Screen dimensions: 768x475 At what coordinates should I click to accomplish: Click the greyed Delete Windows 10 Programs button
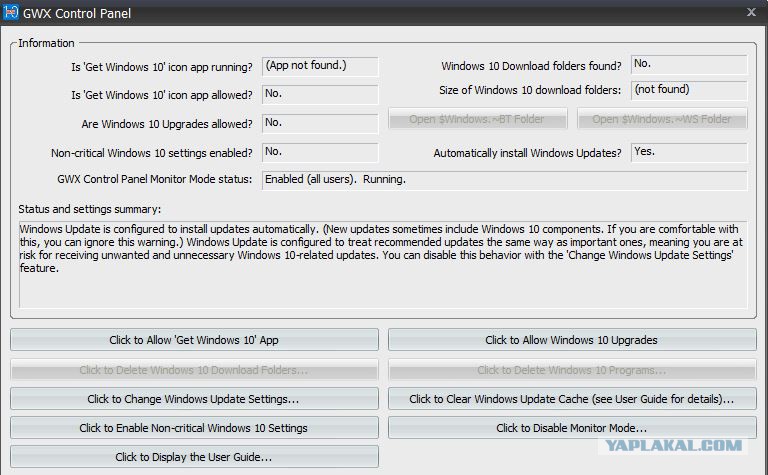[572, 370]
